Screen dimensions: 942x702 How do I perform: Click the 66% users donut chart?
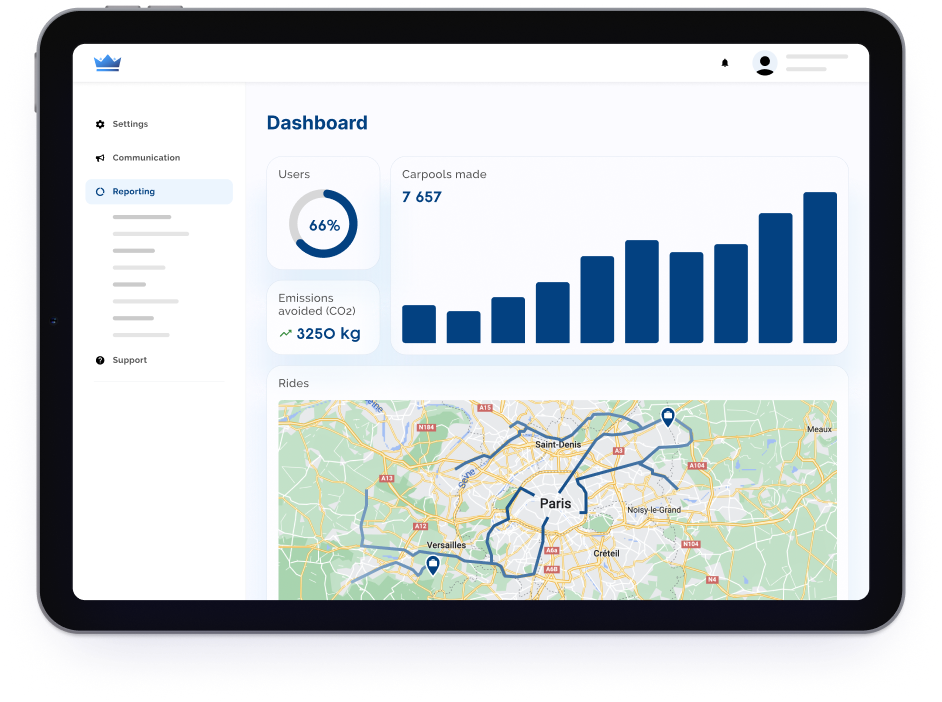(323, 225)
